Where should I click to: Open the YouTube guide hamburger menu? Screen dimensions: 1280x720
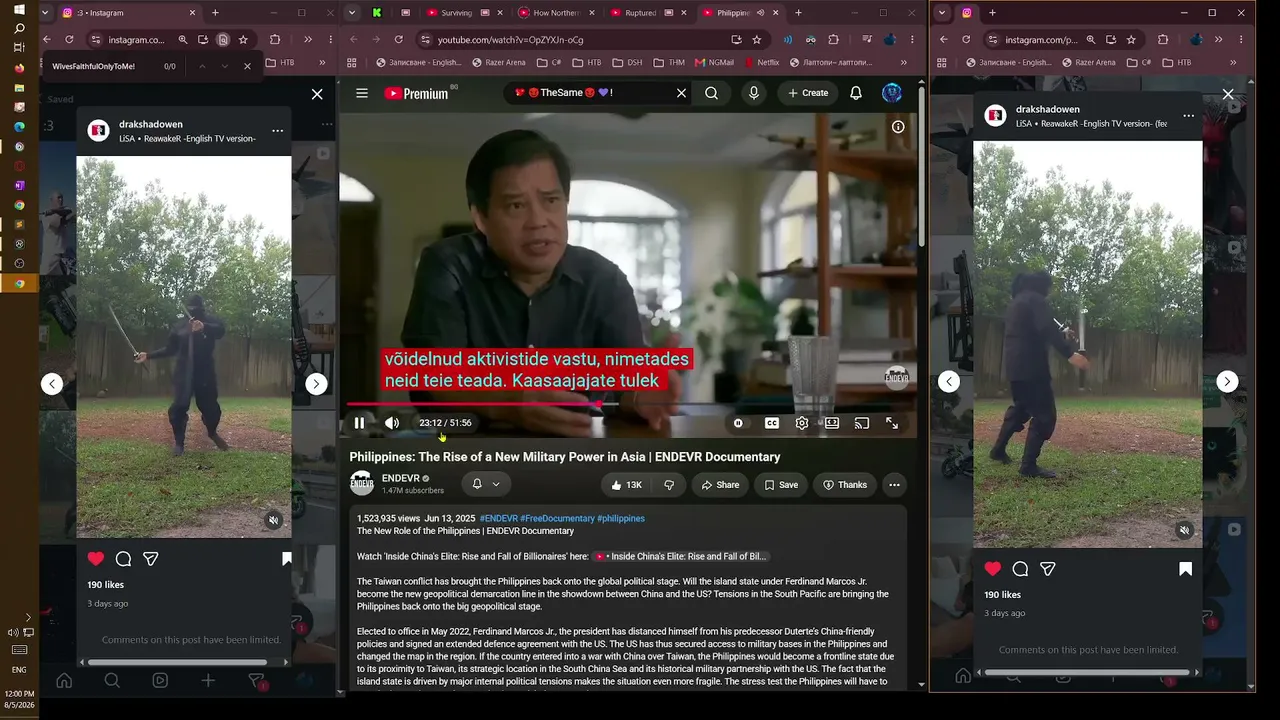pos(362,93)
